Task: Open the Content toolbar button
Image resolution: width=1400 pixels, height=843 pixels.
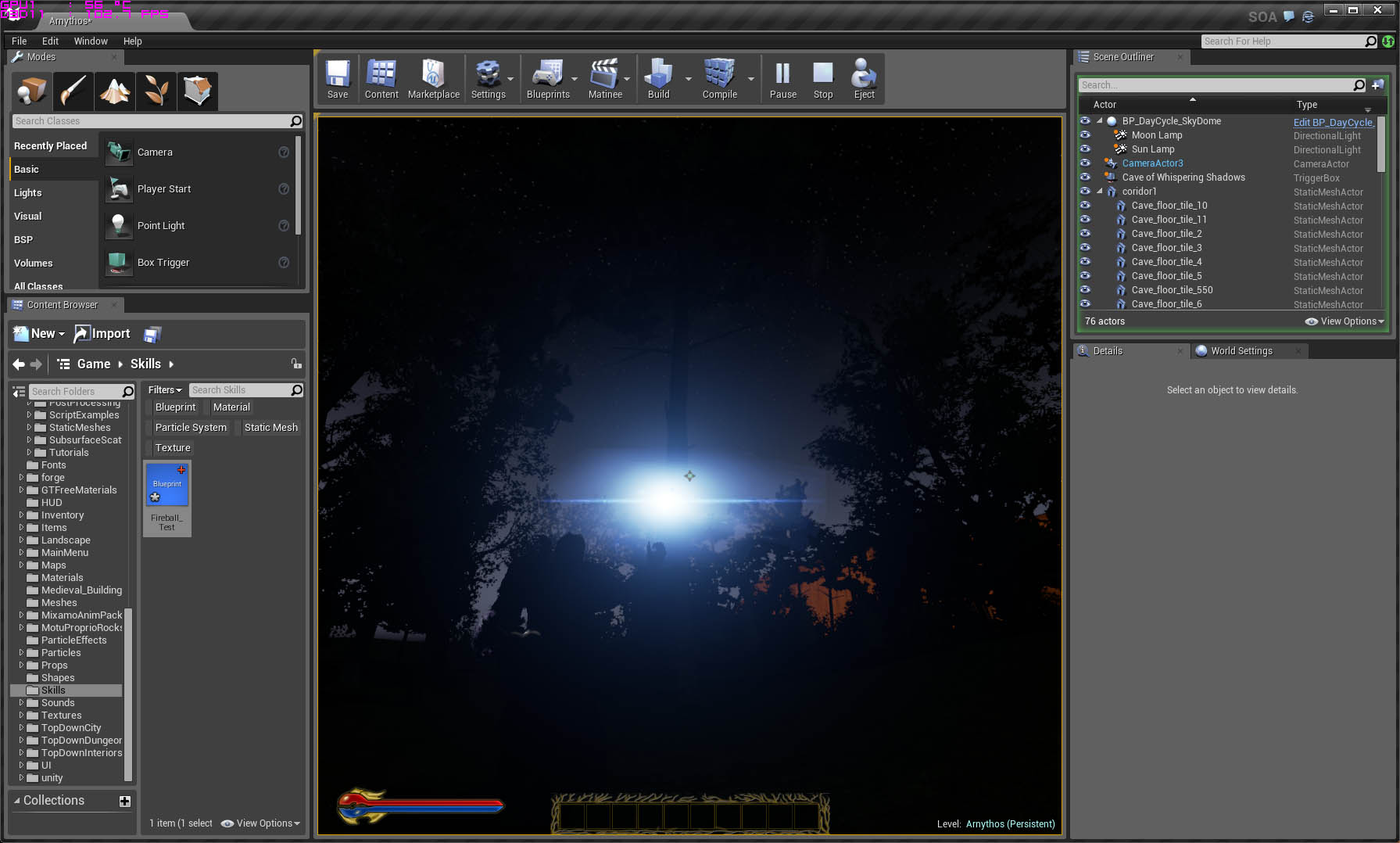Action: (x=381, y=79)
